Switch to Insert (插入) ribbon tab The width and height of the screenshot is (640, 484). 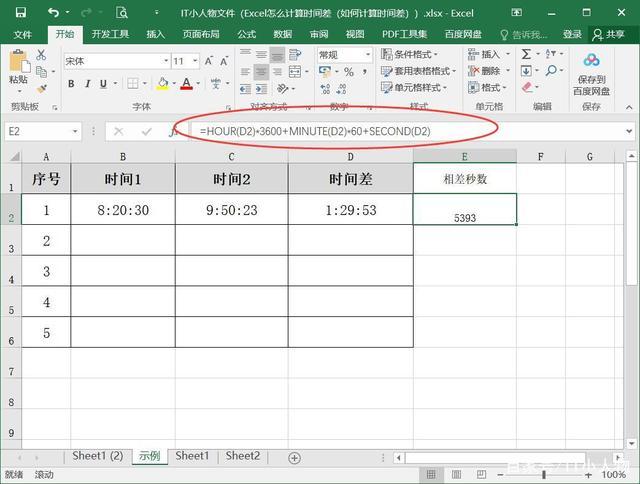tap(156, 34)
